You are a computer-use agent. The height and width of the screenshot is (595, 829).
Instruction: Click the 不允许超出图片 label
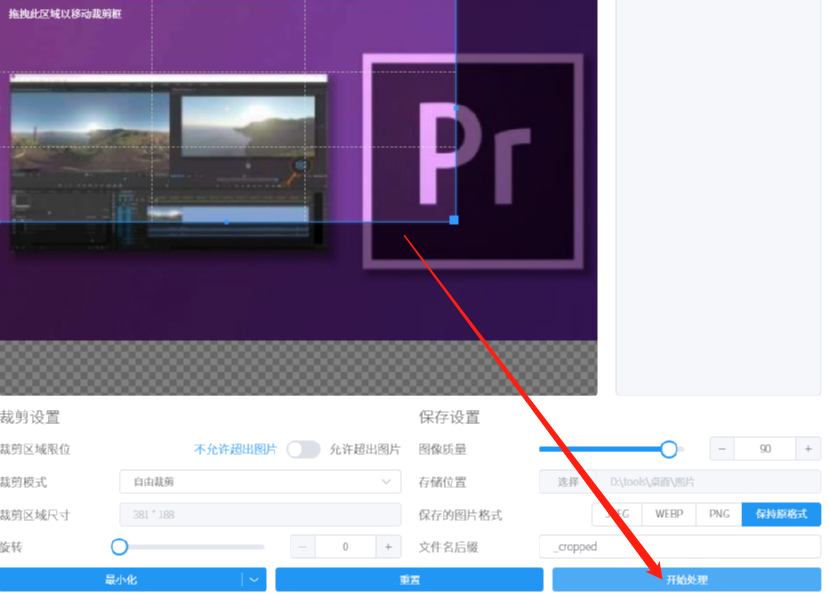pyautogui.click(x=236, y=450)
